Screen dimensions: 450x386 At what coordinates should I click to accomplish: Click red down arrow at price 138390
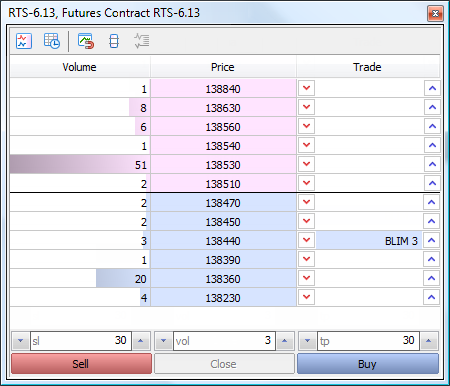point(306,259)
